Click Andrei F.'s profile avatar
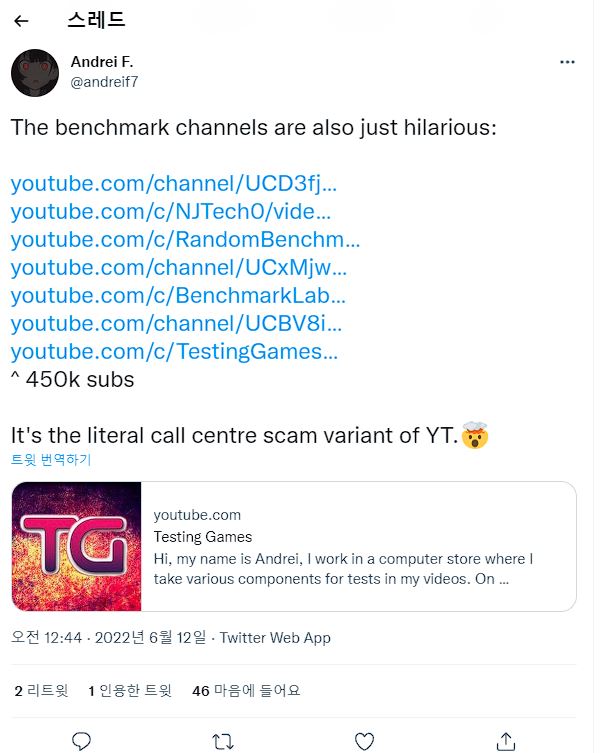 (34, 71)
